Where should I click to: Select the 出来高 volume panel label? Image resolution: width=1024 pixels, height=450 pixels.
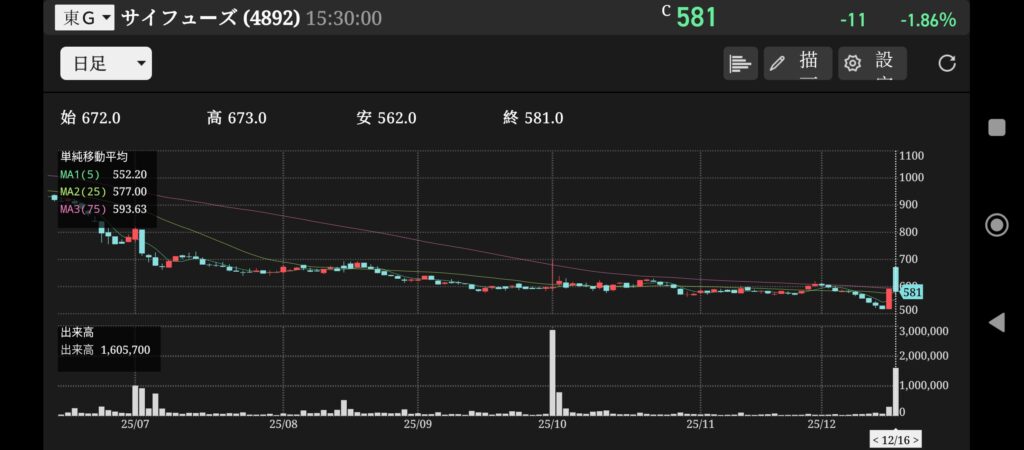(x=78, y=332)
